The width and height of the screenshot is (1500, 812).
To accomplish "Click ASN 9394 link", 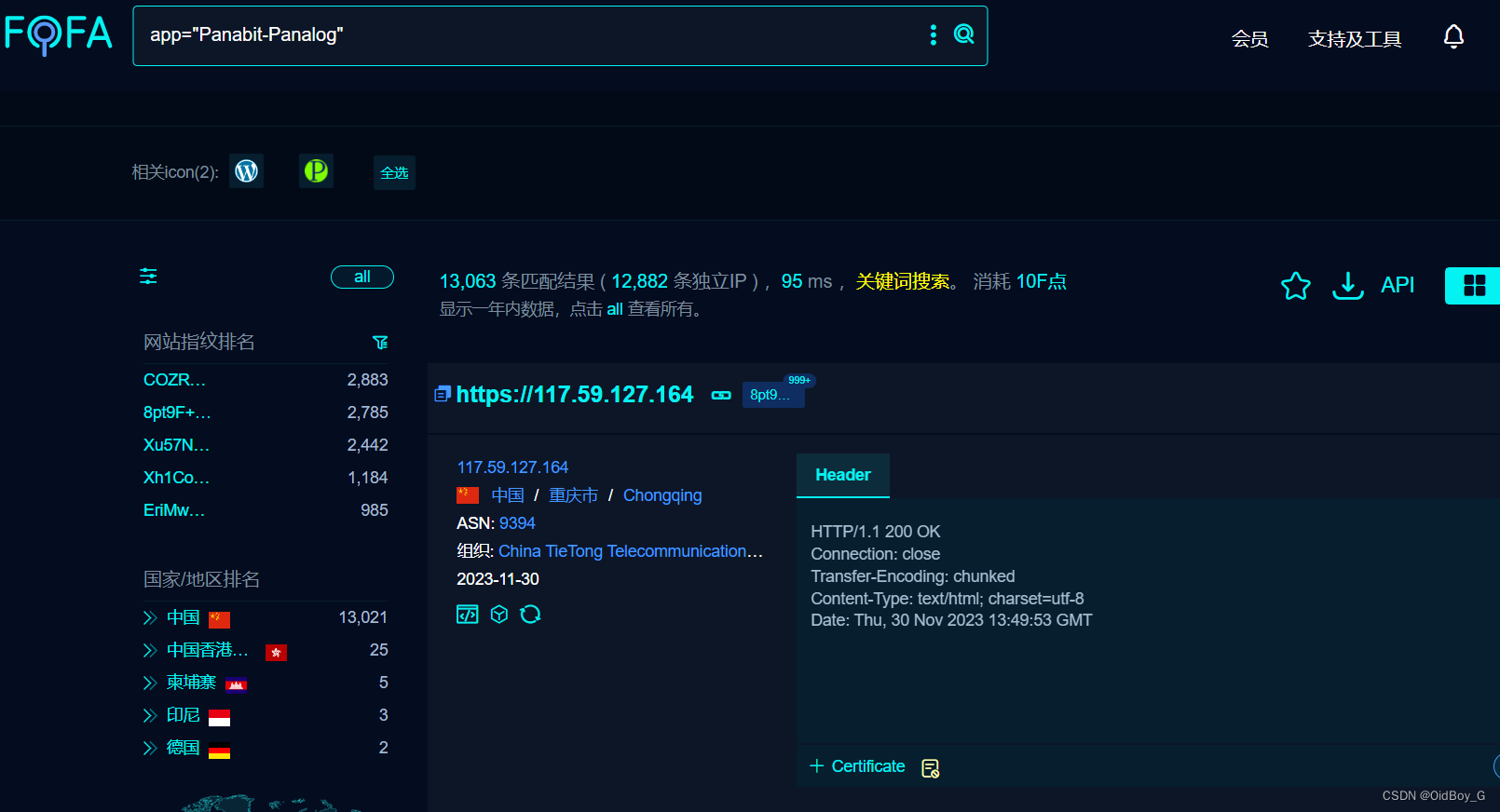I will click(517, 523).
